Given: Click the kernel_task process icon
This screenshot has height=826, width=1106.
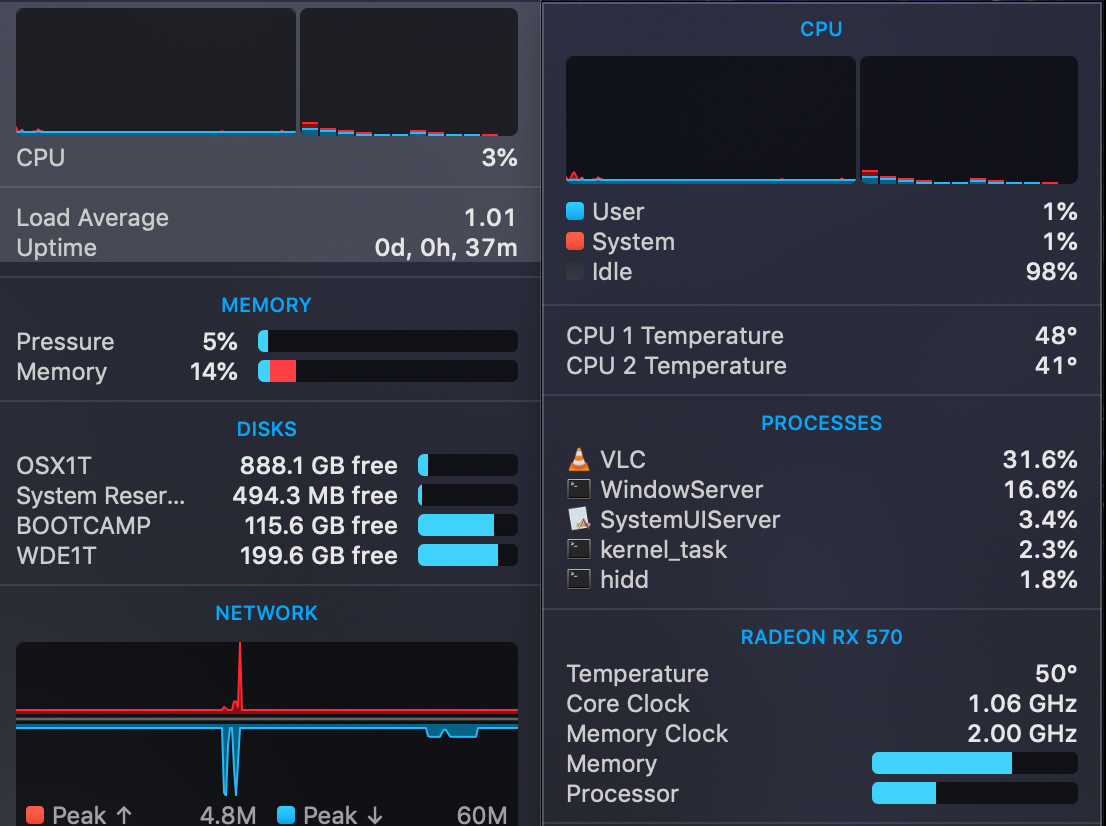Looking at the screenshot, I should point(579,550).
